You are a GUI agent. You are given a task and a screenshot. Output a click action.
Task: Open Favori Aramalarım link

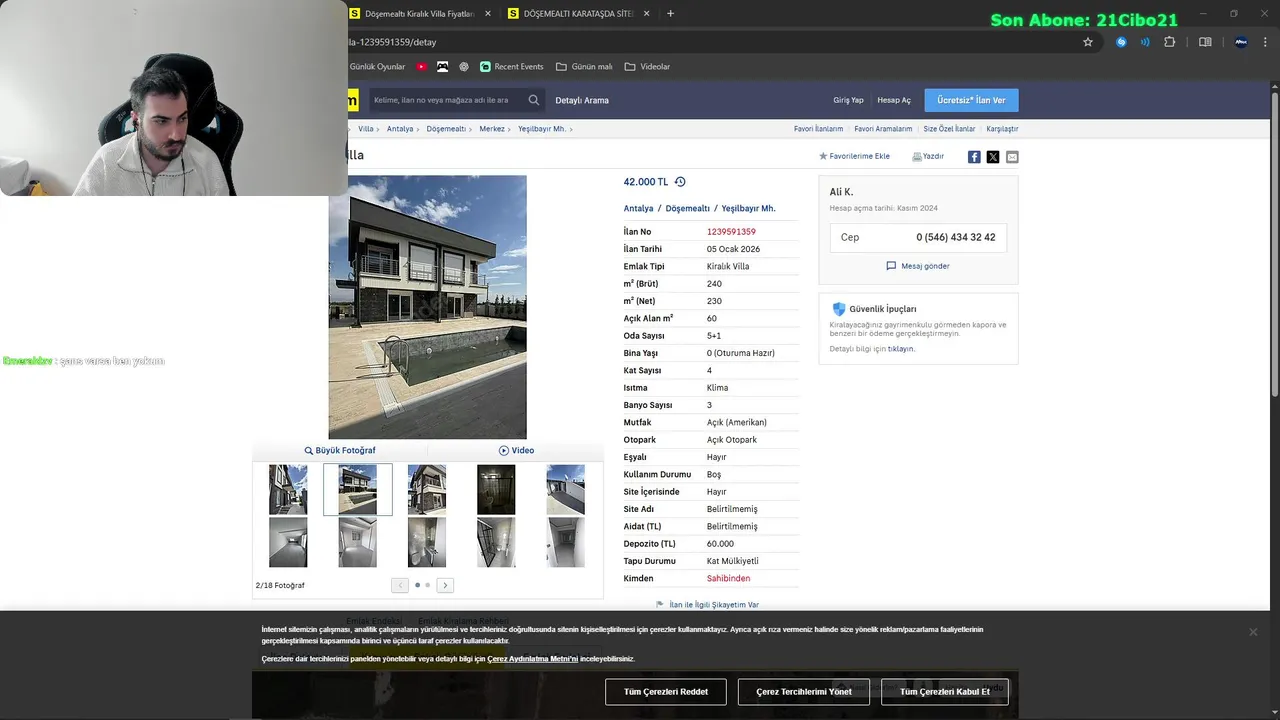(883, 129)
